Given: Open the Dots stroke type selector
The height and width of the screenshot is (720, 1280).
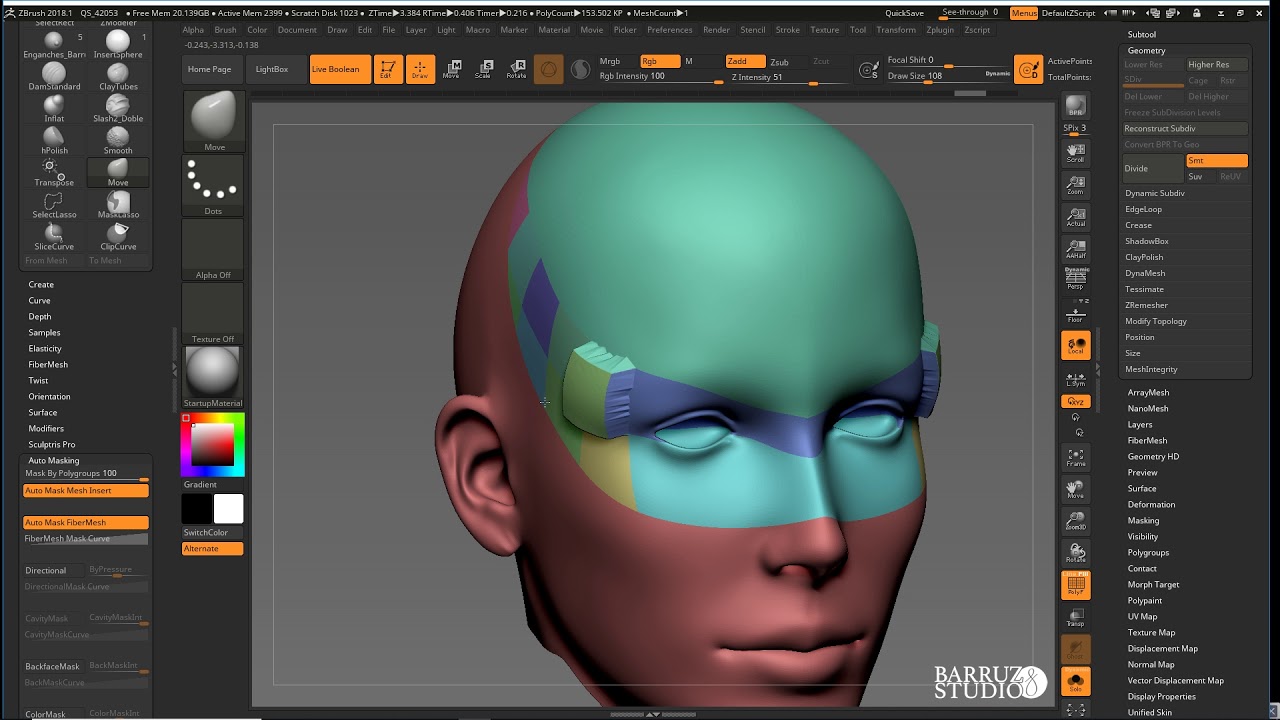Looking at the screenshot, I should click(213, 186).
